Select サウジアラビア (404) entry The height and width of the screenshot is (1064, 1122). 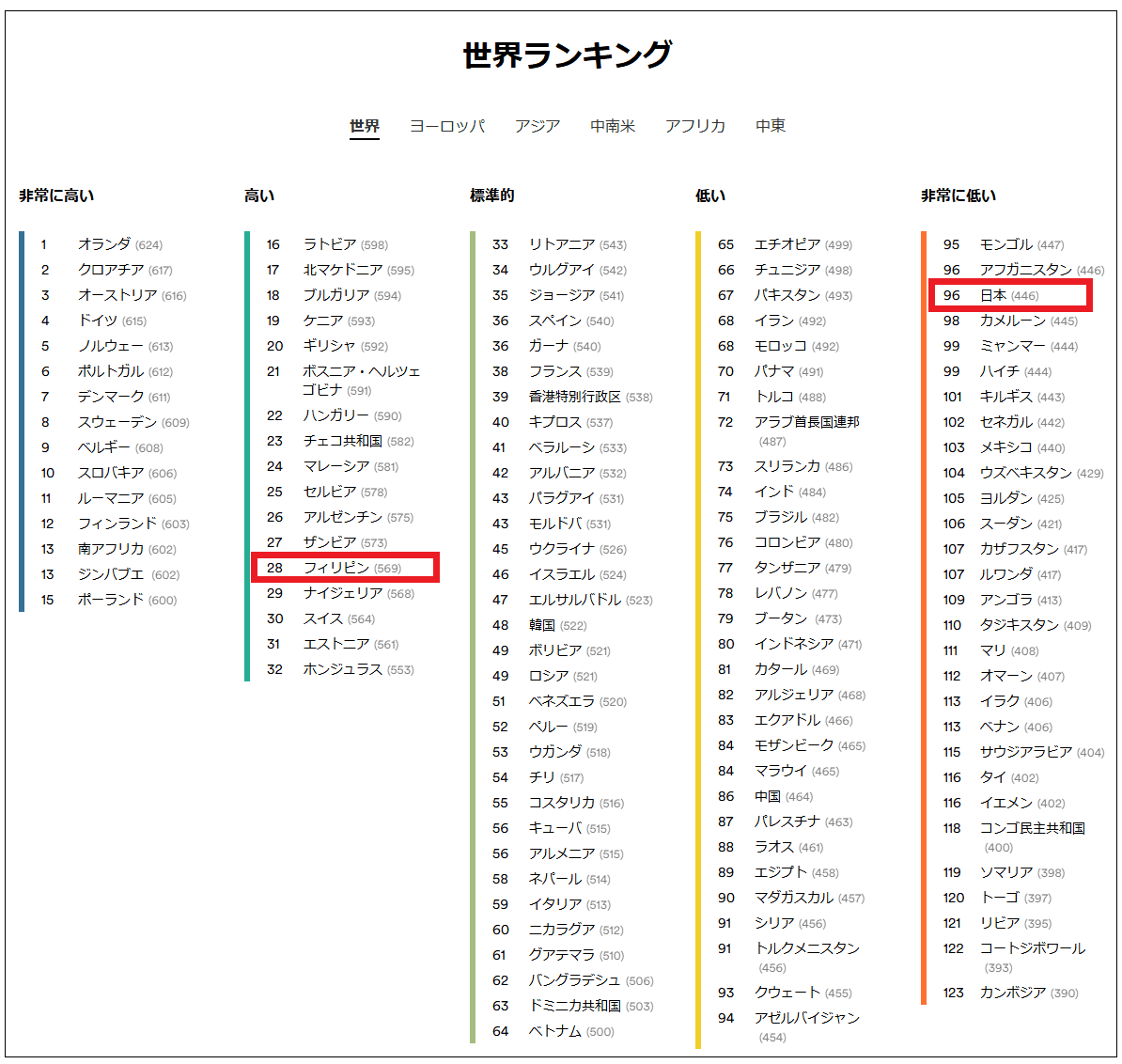[1042, 753]
